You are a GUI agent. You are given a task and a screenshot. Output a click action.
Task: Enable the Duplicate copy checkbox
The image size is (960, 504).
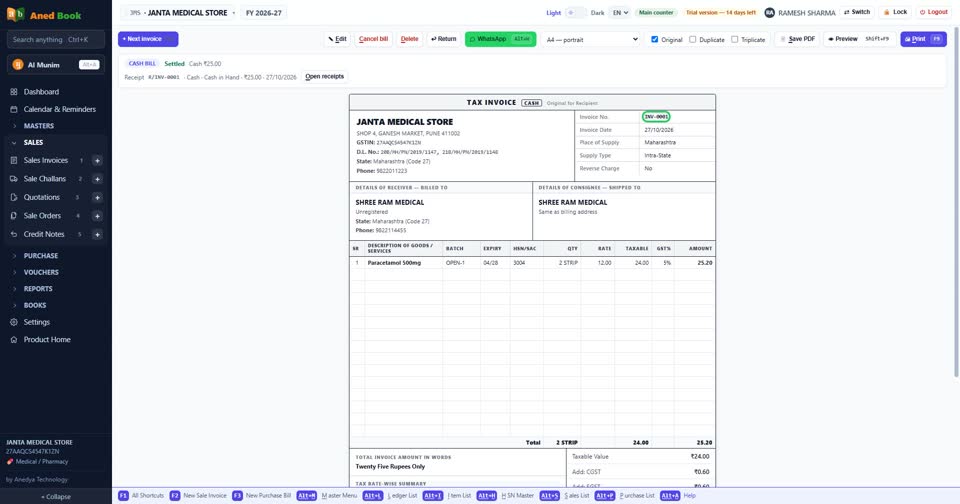pyautogui.click(x=692, y=39)
